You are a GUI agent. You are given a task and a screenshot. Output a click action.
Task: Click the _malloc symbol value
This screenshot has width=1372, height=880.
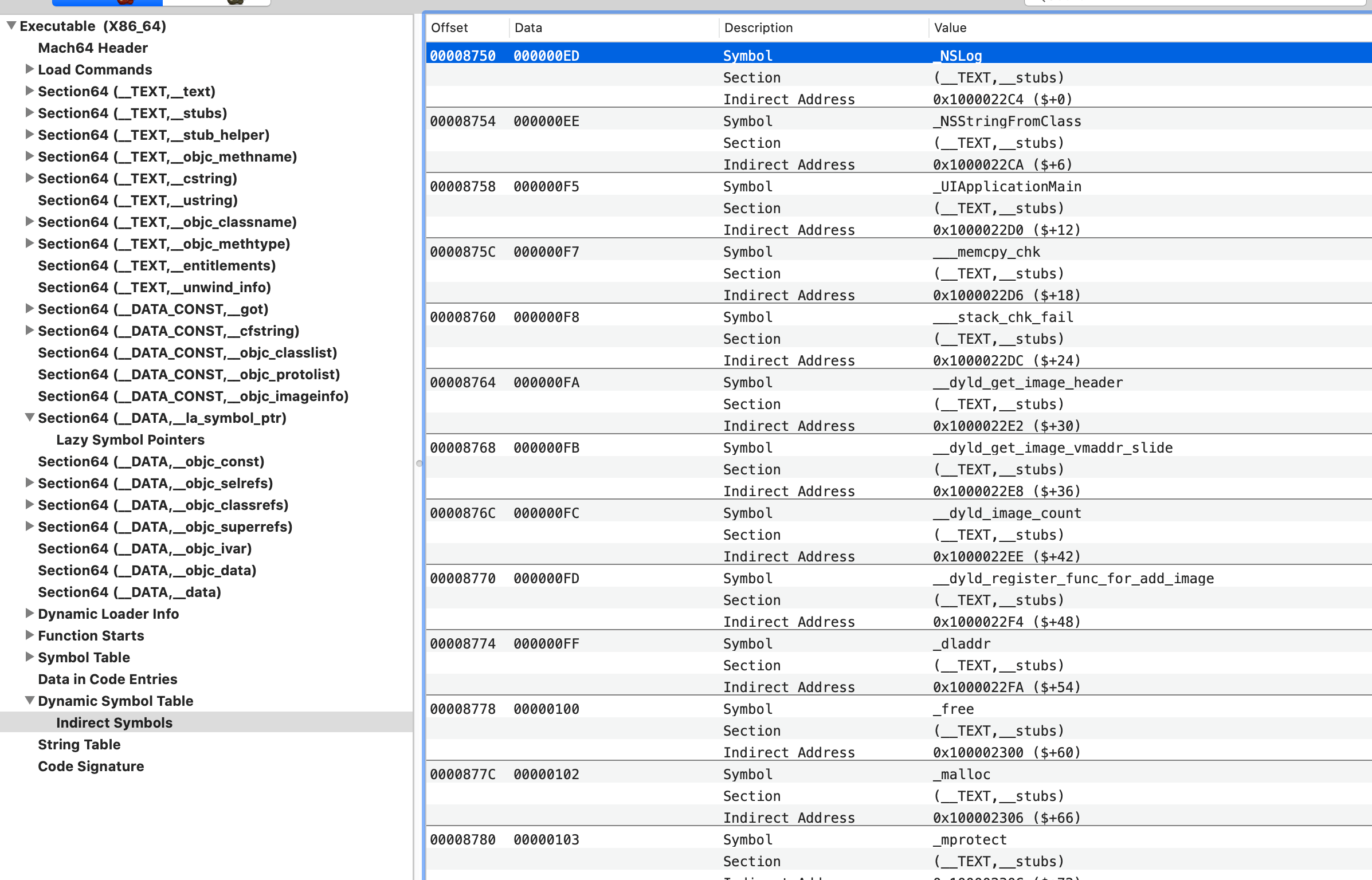(962, 775)
